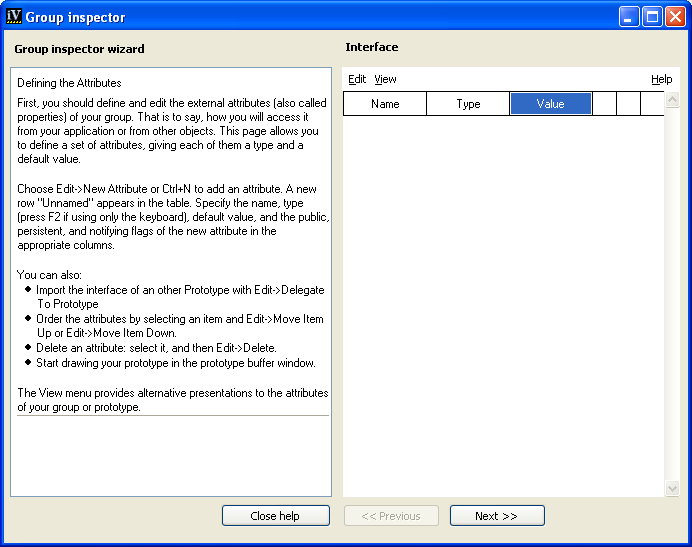This screenshot has width=692, height=547.
Task: Select the Type column header
Action: coord(468,104)
